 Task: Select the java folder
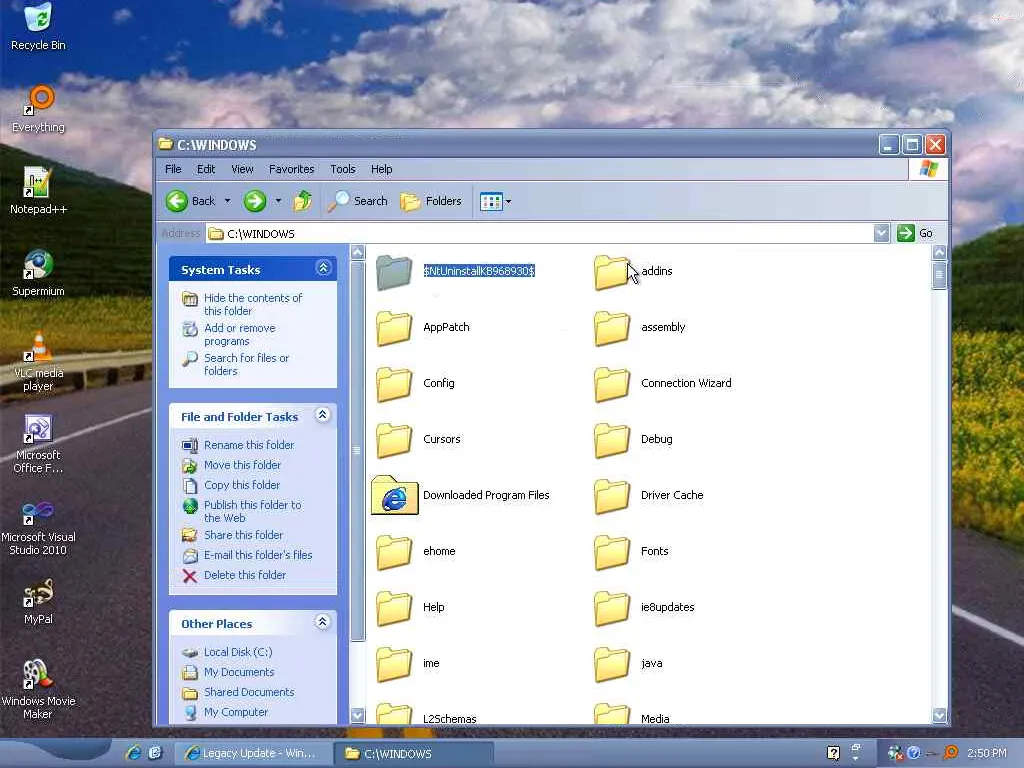(628, 664)
